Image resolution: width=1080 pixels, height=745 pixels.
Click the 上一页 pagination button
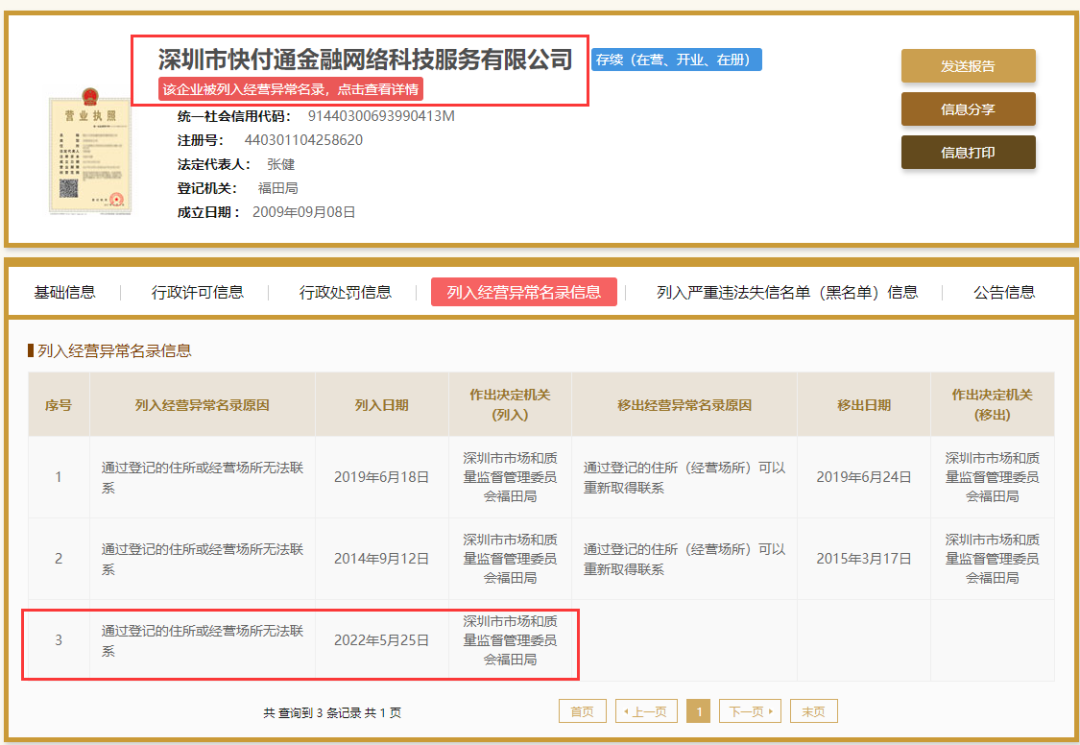[x=646, y=711]
